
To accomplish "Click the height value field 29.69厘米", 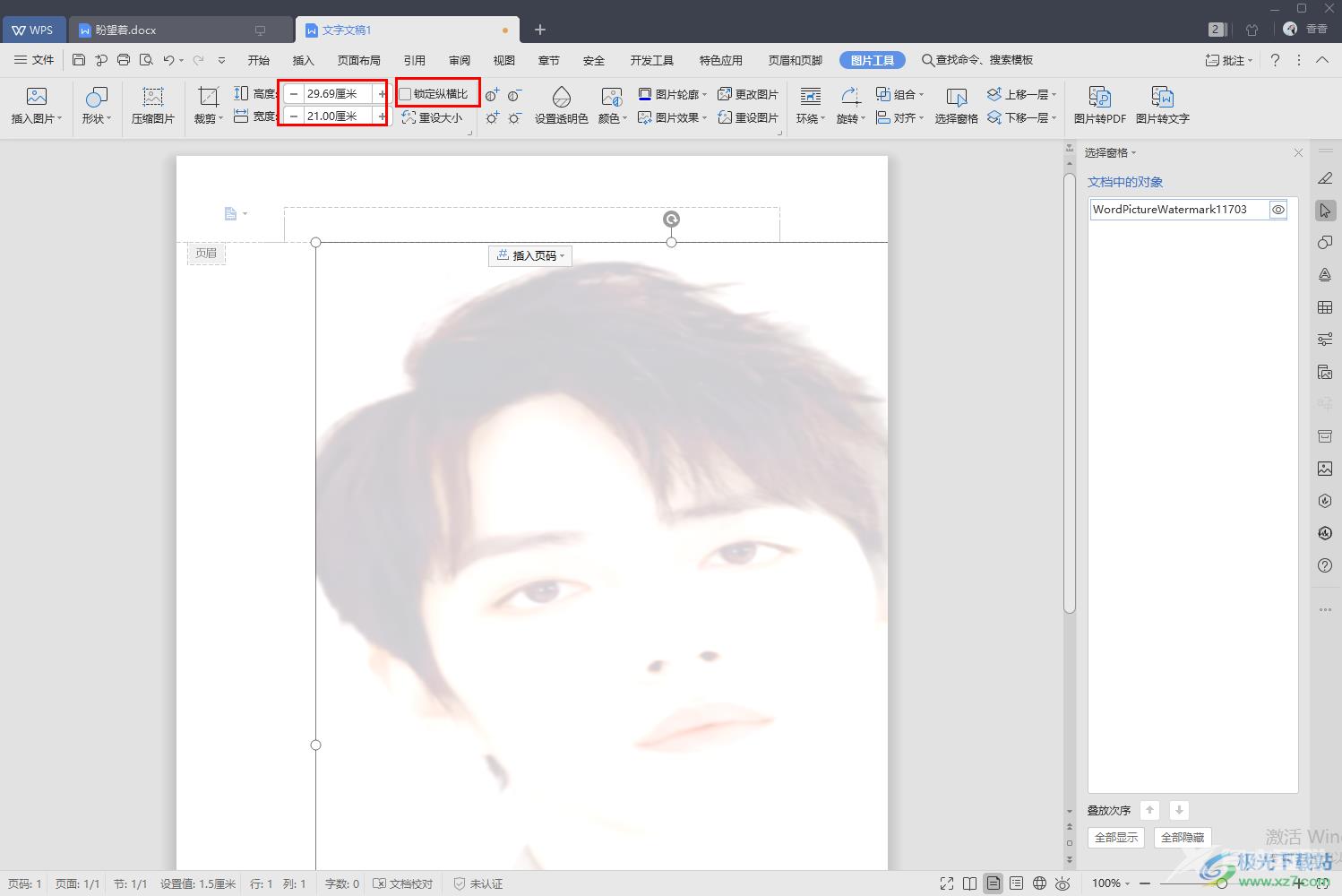I will [338, 93].
